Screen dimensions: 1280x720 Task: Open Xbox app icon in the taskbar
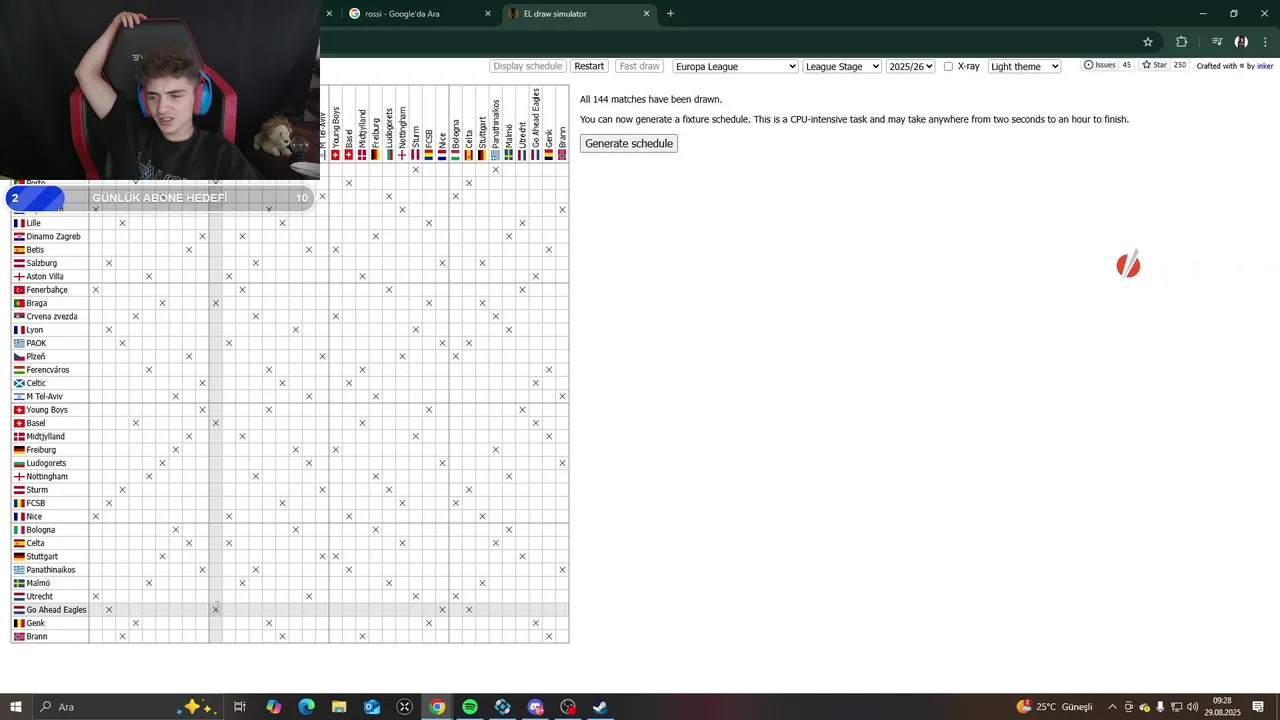click(x=405, y=707)
